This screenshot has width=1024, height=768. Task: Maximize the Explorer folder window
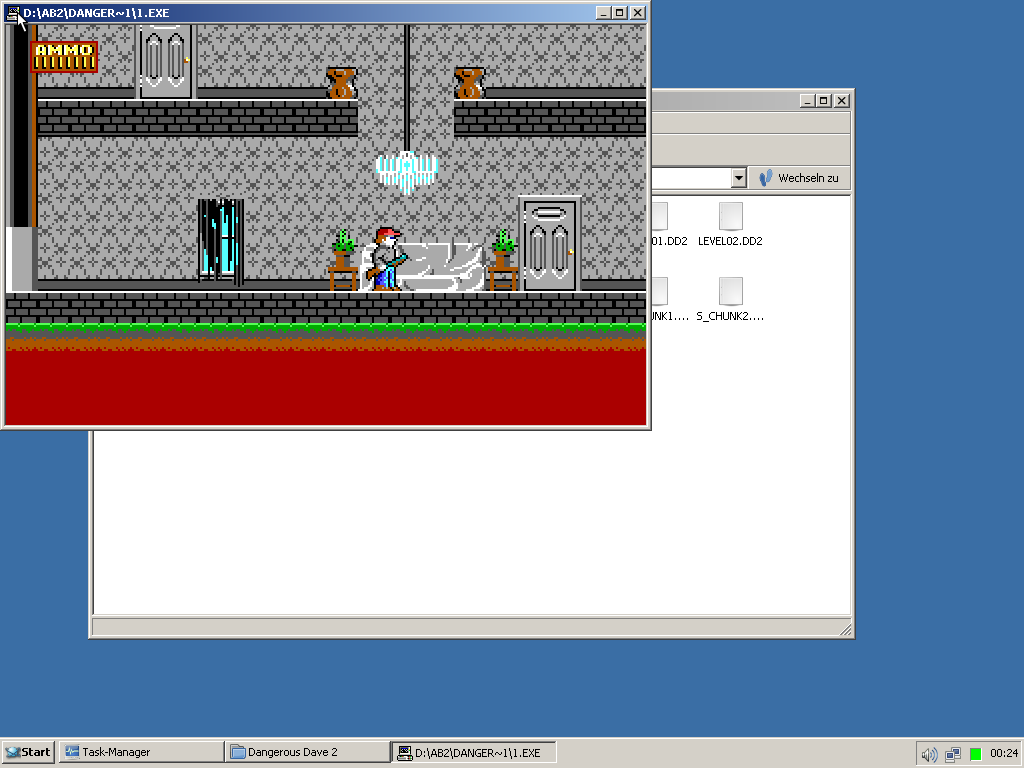824,100
